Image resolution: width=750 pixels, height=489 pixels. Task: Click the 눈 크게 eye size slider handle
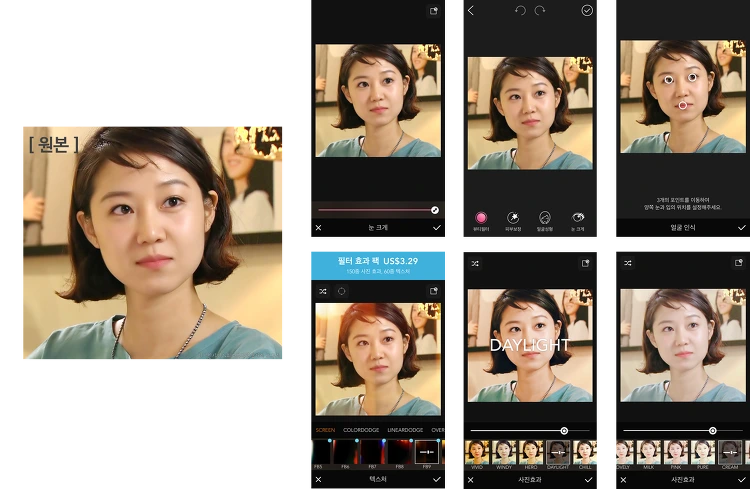point(435,210)
